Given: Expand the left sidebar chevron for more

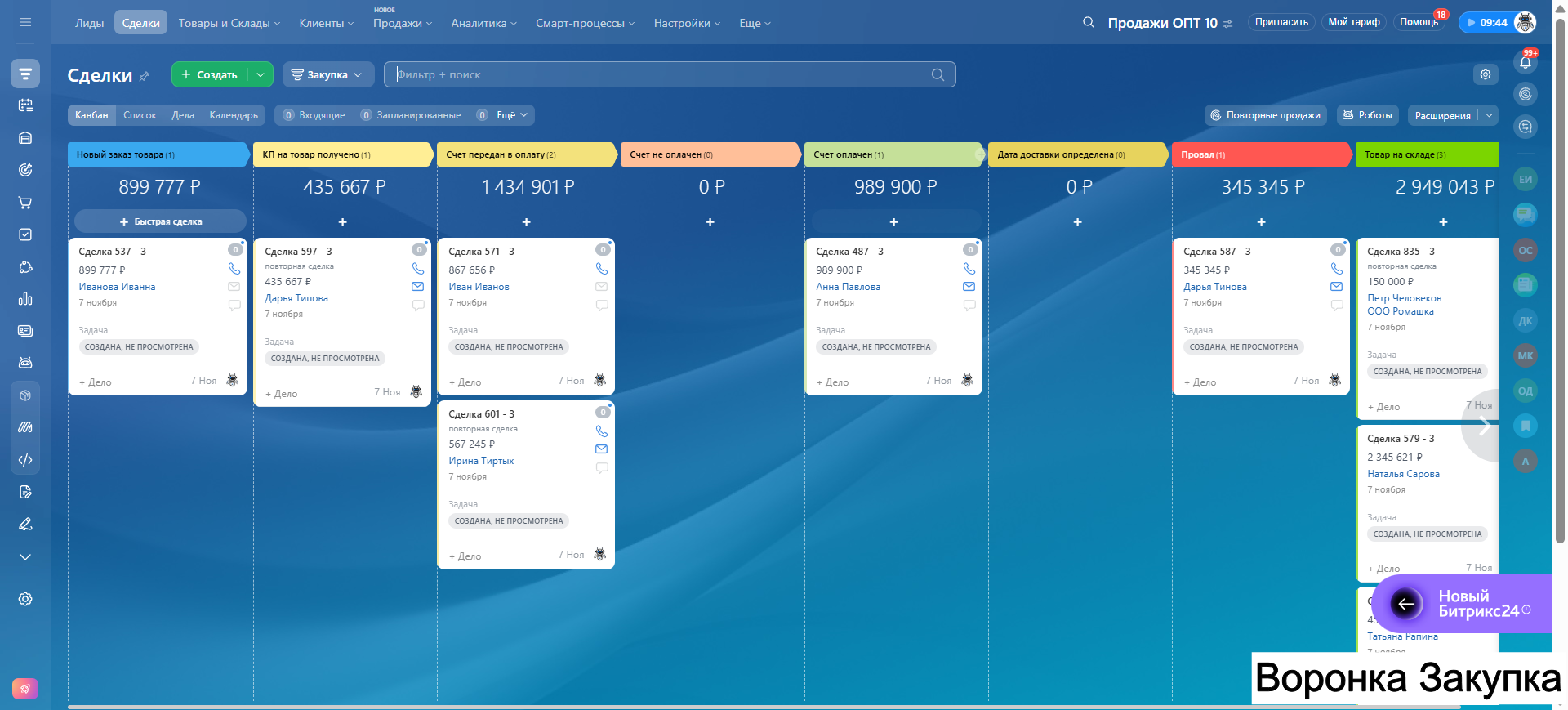Looking at the screenshot, I should tap(25, 557).
